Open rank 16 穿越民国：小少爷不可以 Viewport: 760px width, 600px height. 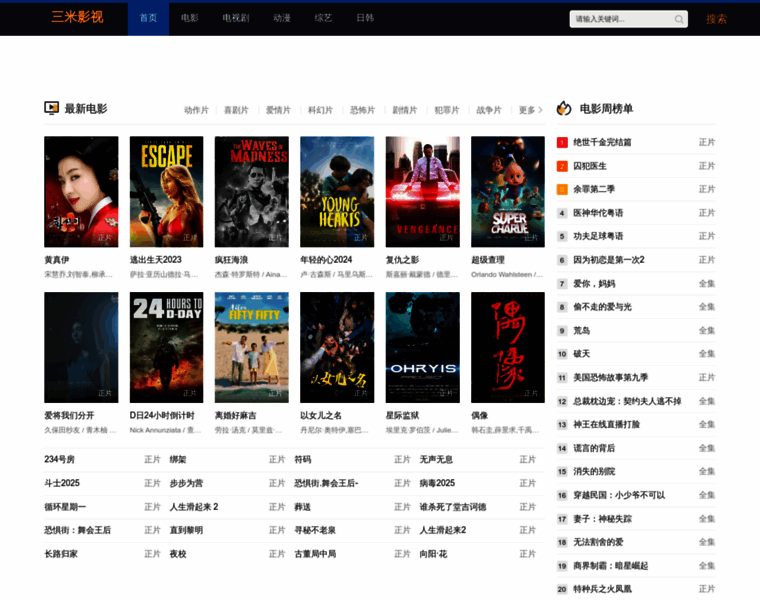(619, 495)
